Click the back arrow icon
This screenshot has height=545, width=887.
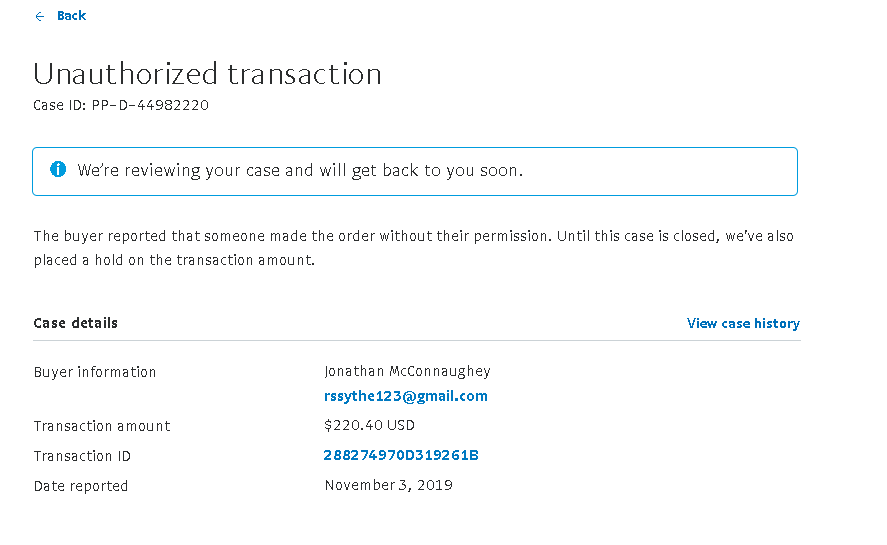40,16
